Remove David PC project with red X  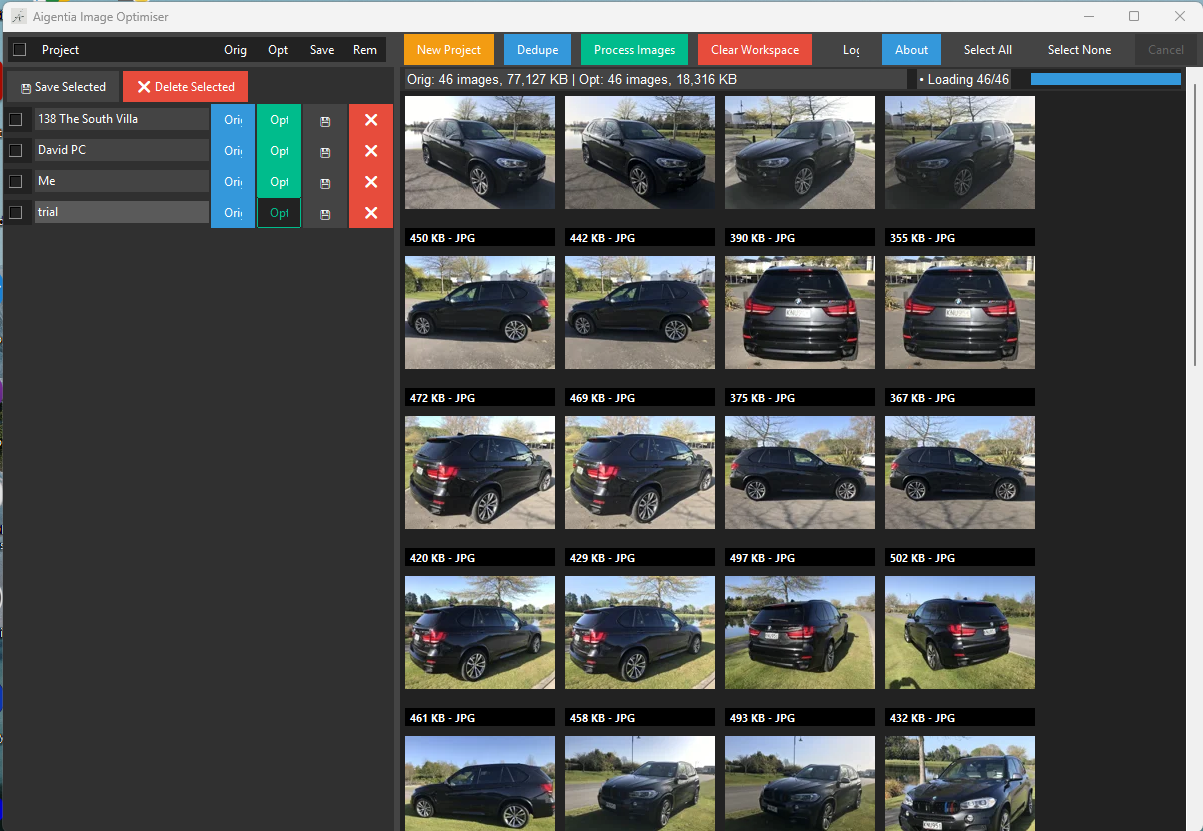(371, 151)
